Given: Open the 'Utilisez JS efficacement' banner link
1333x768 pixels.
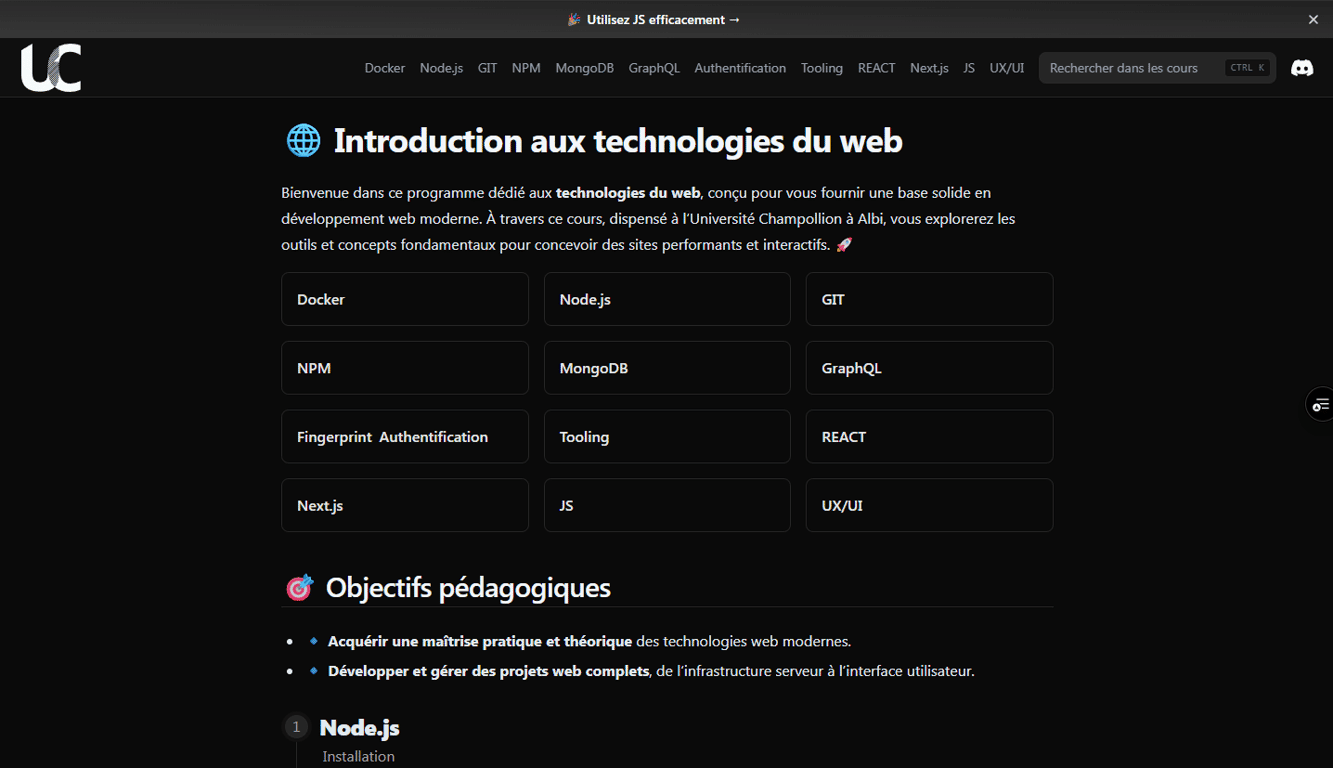Looking at the screenshot, I should (653, 19).
